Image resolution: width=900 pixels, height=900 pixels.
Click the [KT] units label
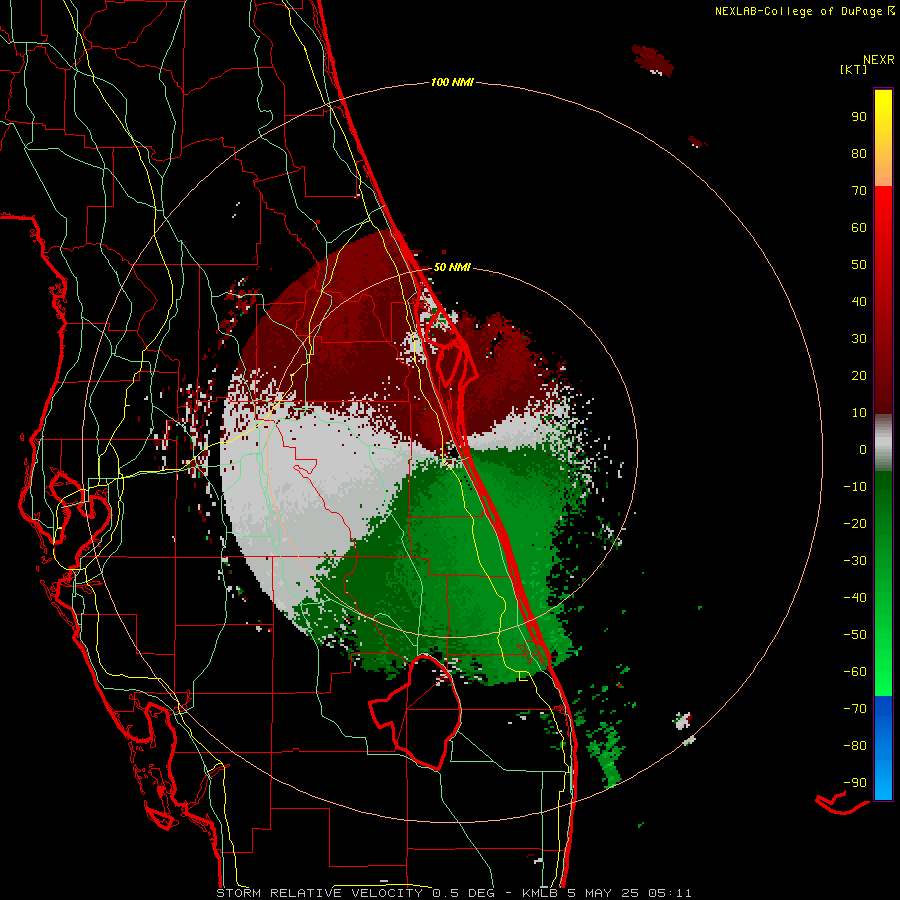click(x=854, y=69)
